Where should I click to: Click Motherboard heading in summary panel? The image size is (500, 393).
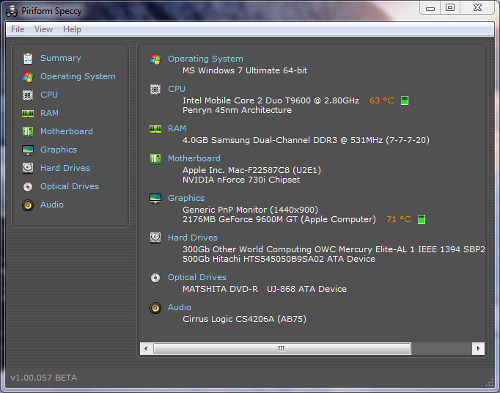(x=194, y=158)
